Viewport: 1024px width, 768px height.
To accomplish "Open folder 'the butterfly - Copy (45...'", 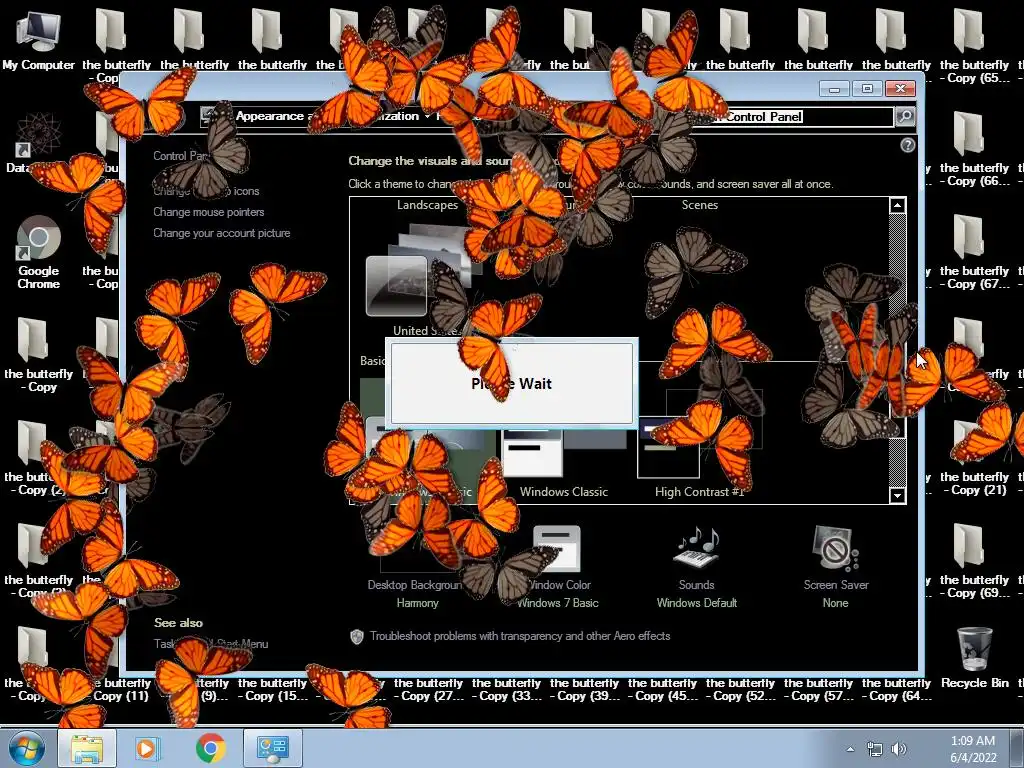I will (662, 690).
